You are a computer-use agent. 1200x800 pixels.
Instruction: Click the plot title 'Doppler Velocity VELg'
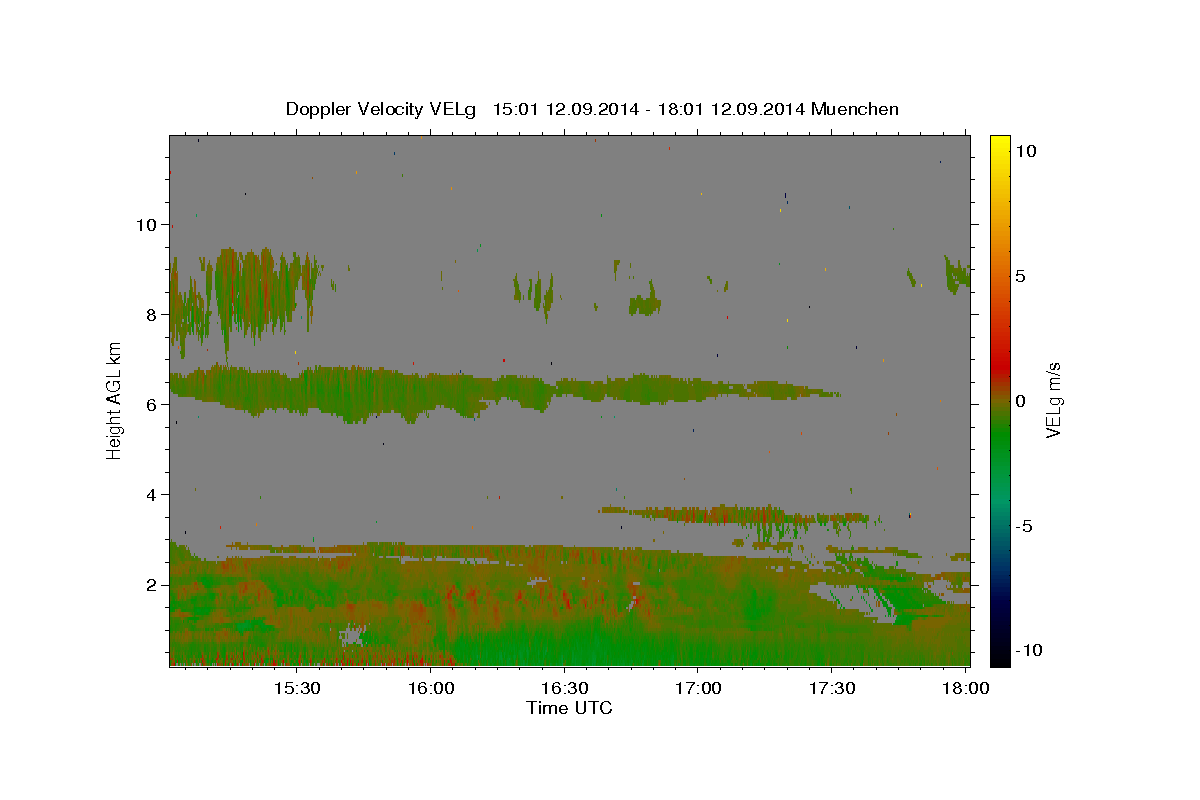[x=383, y=109]
